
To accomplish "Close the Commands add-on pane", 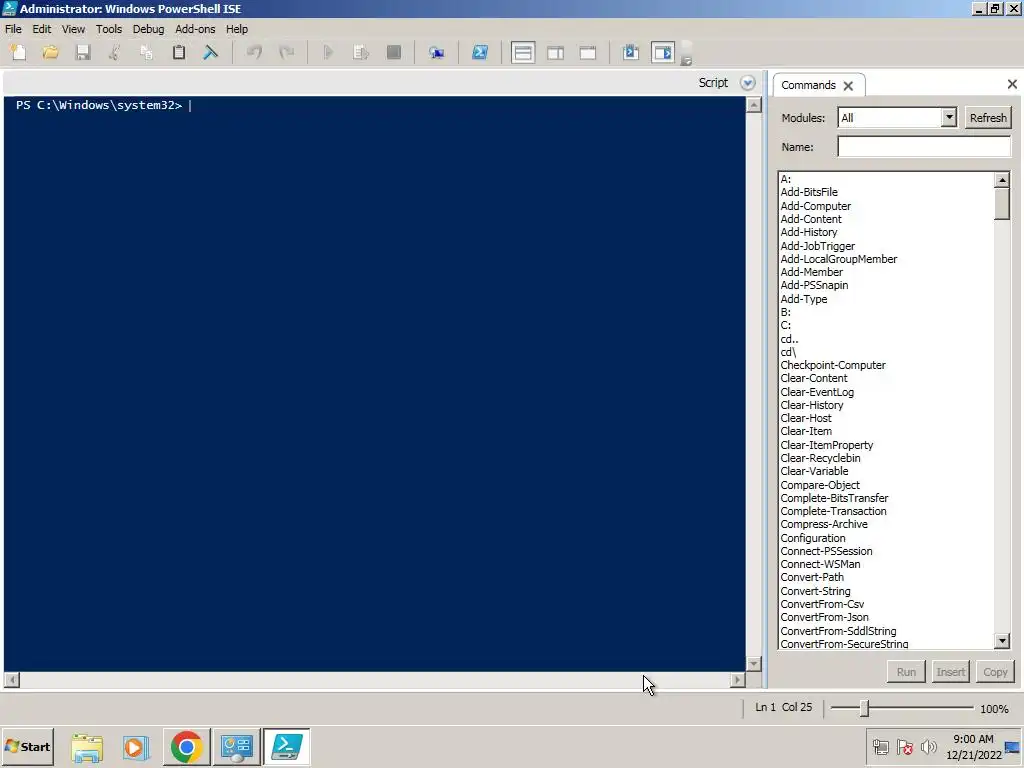I will click(1012, 84).
